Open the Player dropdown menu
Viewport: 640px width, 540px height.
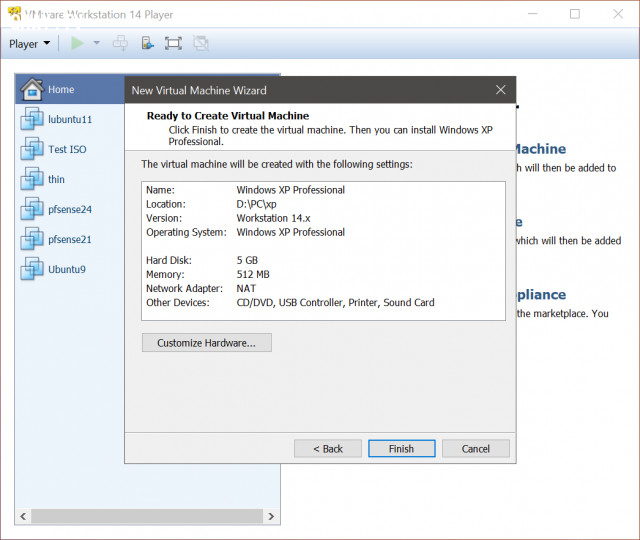click(x=29, y=44)
